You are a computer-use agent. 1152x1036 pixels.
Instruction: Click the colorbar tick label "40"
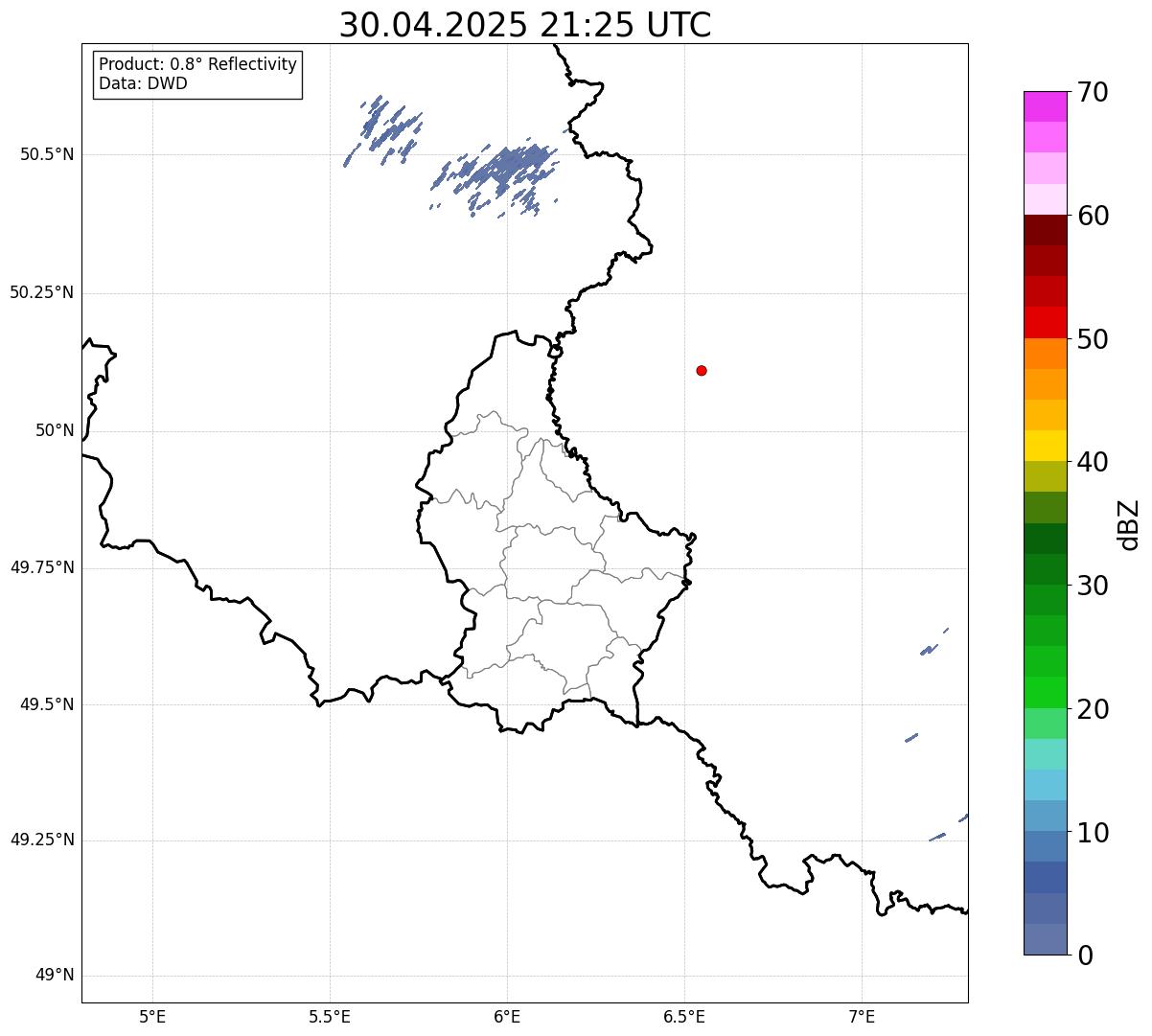[x=1093, y=462]
